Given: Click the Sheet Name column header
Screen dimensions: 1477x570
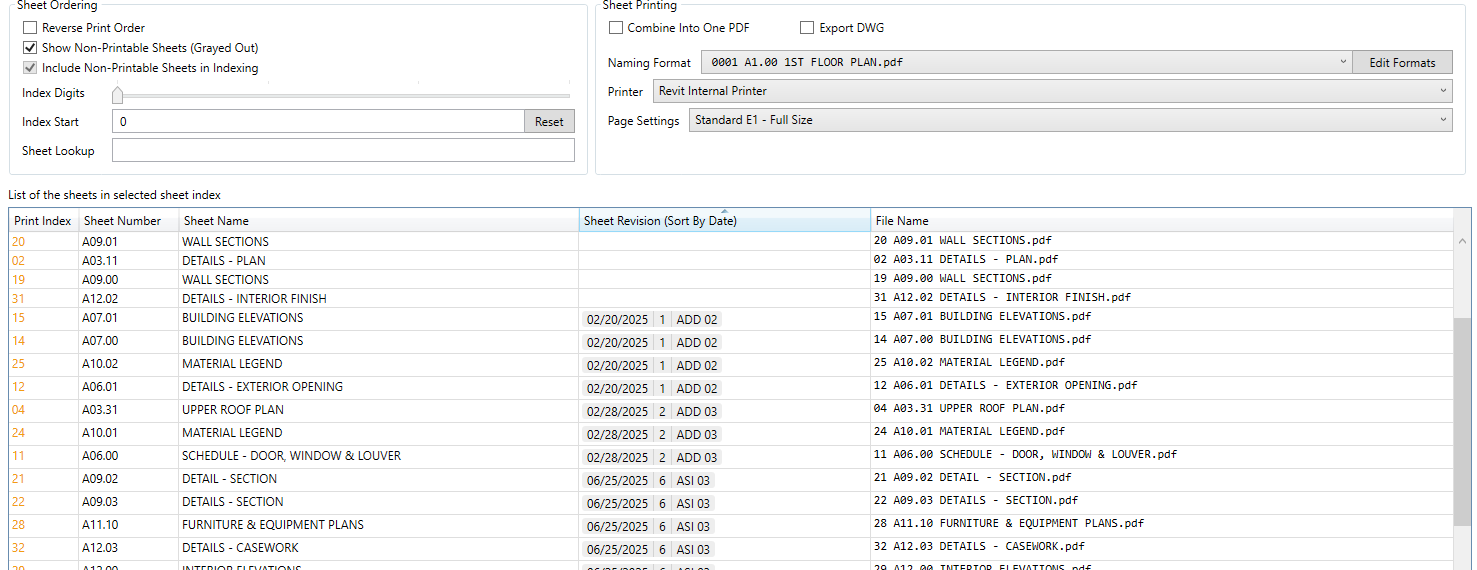Looking at the screenshot, I should coord(217,221).
